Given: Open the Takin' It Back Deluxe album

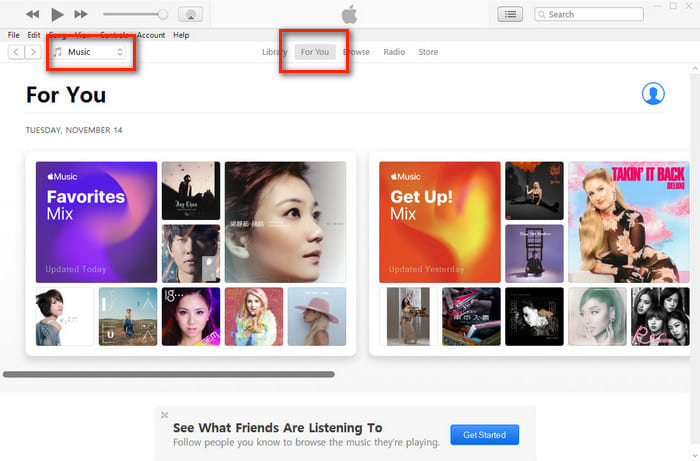Looking at the screenshot, I should tap(629, 222).
